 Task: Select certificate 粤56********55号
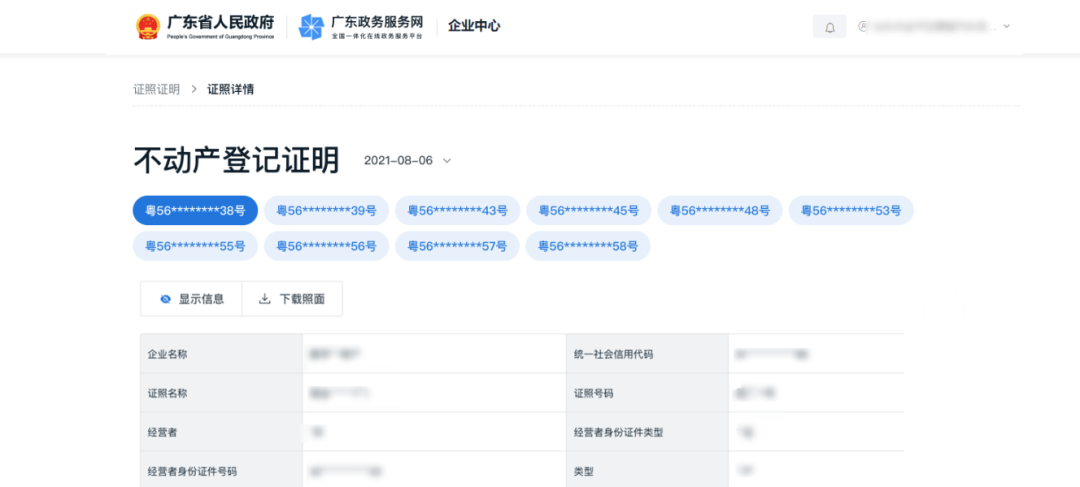pyautogui.click(x=195, y=246)
